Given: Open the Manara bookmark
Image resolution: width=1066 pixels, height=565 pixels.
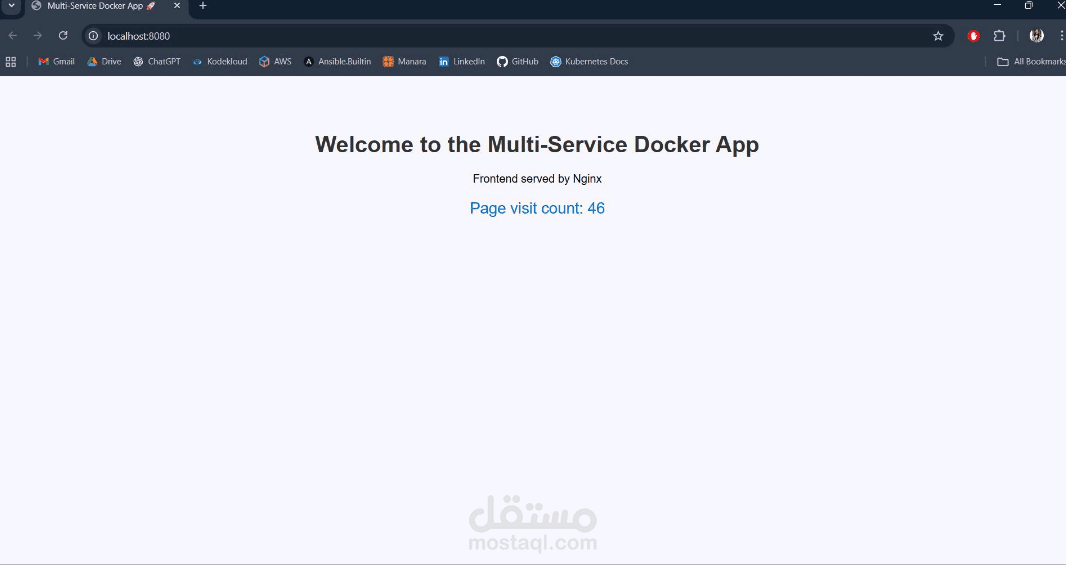Looking at the screenshot, I should tap(405, 62).
